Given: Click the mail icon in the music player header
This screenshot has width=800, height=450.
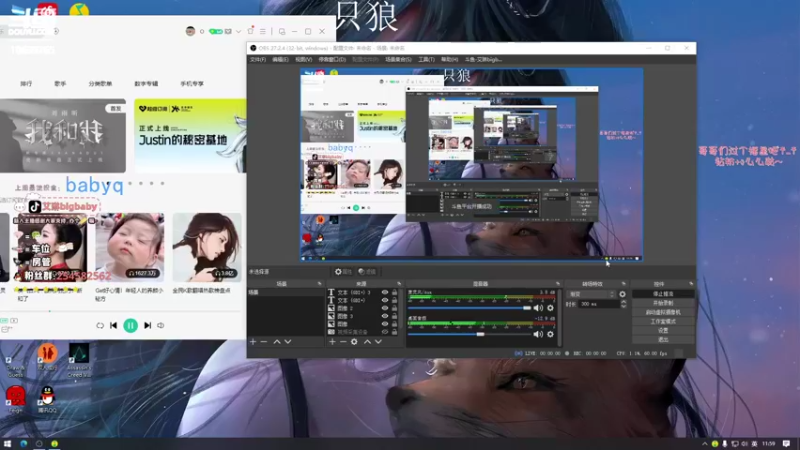Looking at the screenshot, I should click(228, 32).
